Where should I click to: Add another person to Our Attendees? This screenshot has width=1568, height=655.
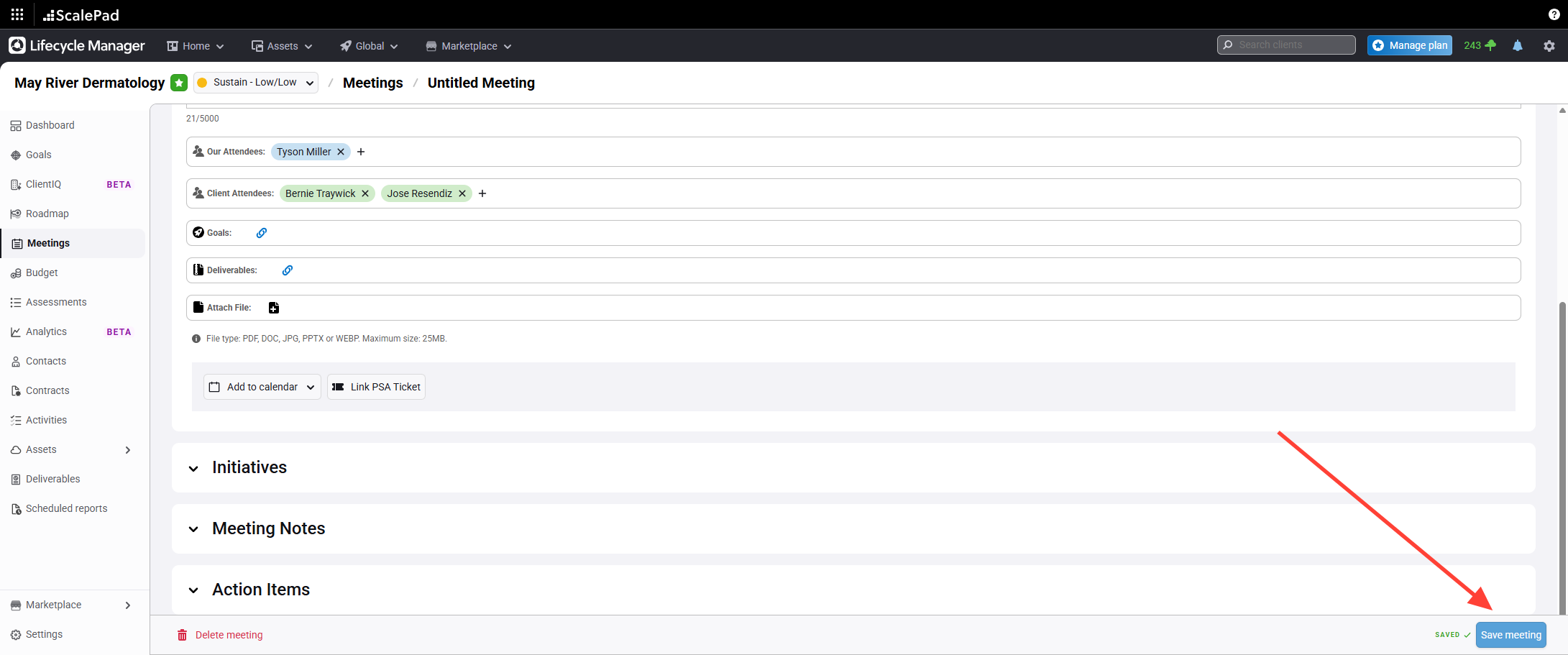click(361, 152)
